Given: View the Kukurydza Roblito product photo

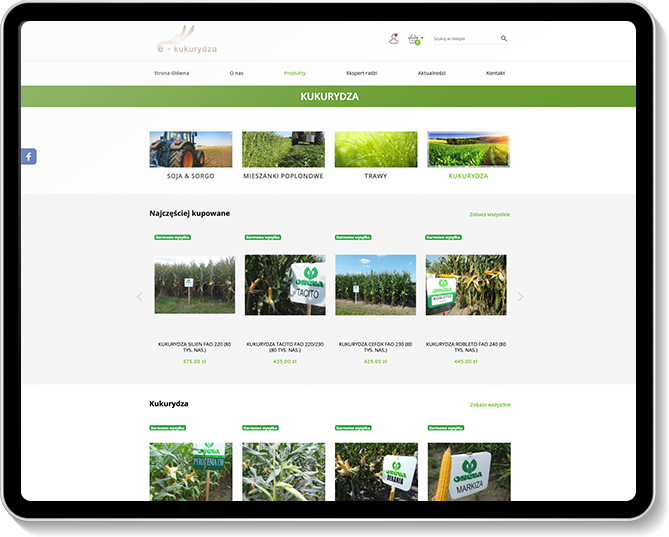Looking at the screenshot, I should point(466,285).
